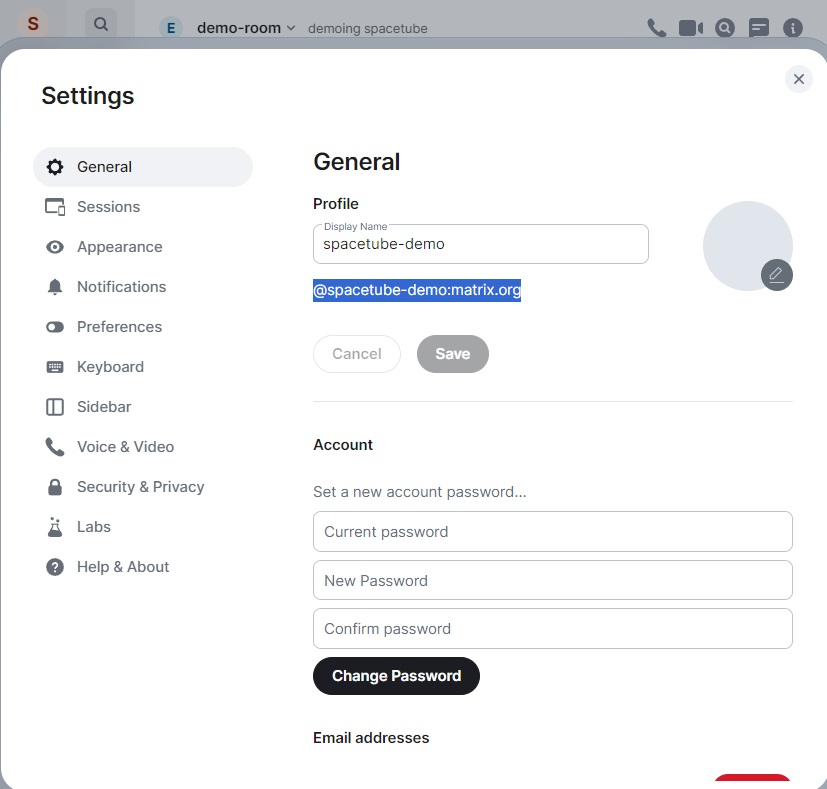The width and height of the screenshot is (827, 789).
Task: Edit the profile avatar with pencil icon
Action: point(776,275)
